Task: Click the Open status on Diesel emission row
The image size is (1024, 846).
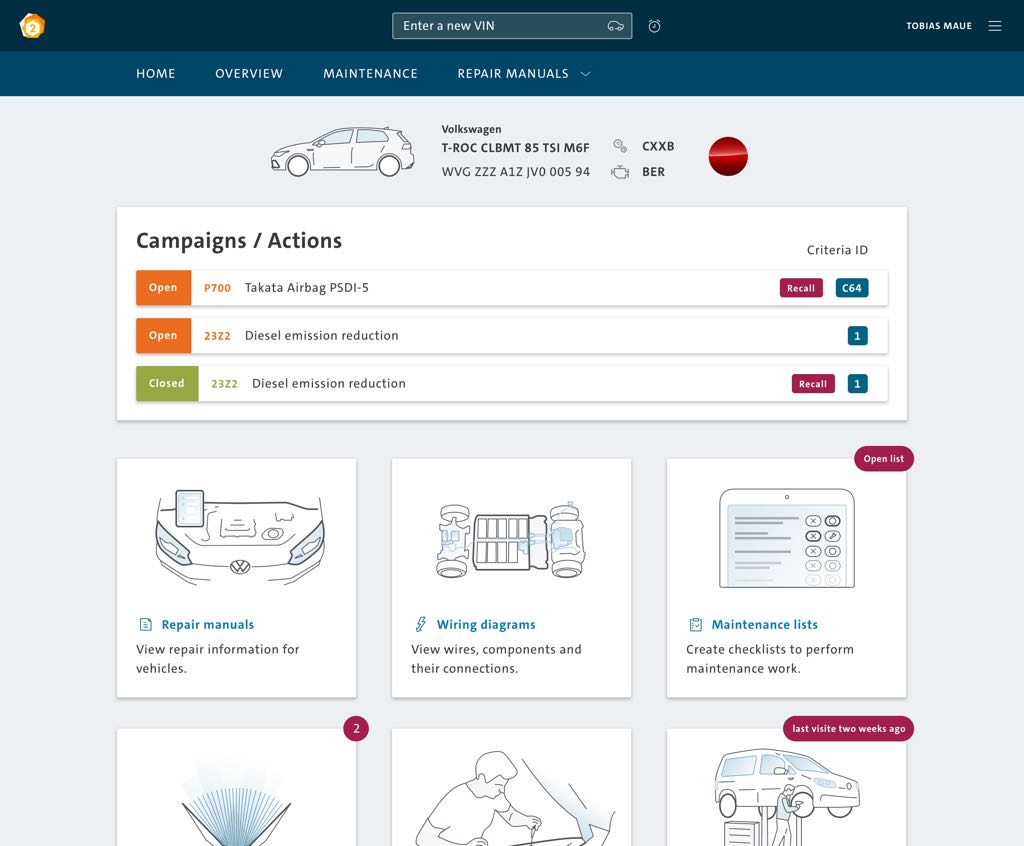Action: (x=163, y=336)
